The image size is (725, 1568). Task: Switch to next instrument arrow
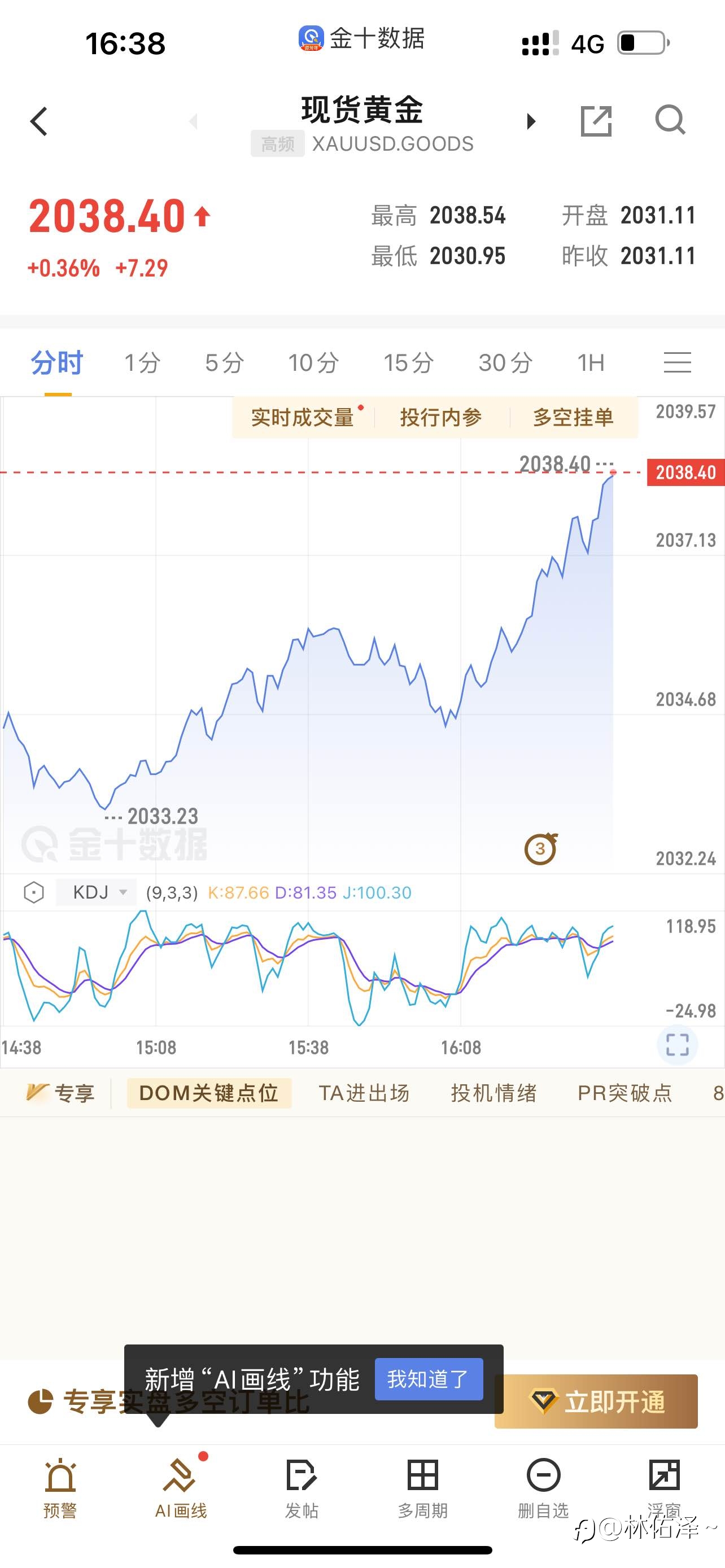click(531, 121)
